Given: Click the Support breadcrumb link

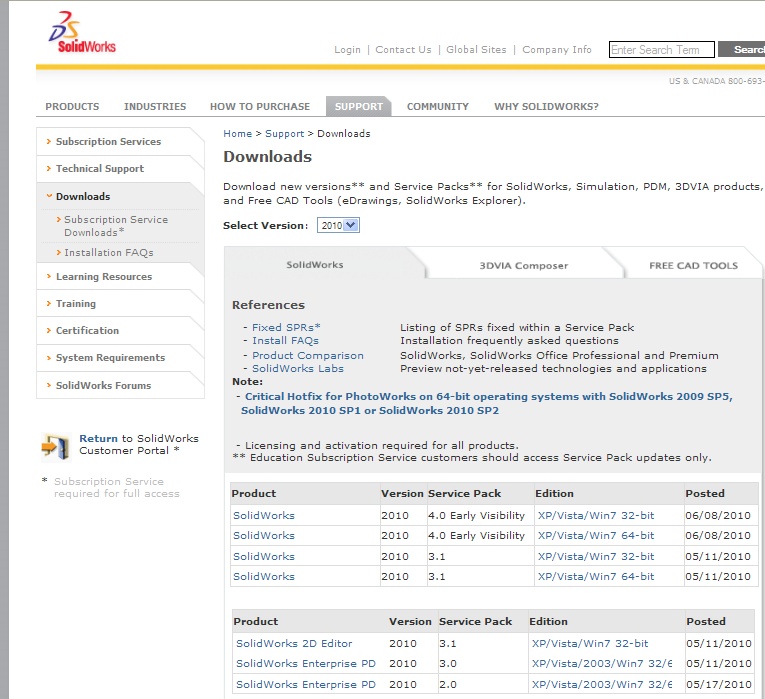Looking at the screenshot, I should [284, 134].
